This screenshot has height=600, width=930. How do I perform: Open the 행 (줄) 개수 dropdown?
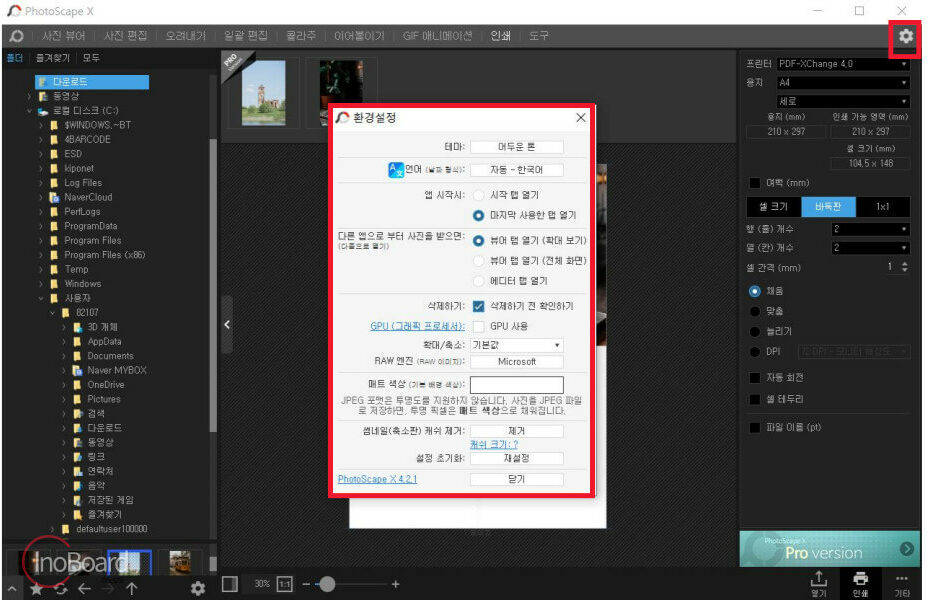pyautogui.click(x=870, y=229)
